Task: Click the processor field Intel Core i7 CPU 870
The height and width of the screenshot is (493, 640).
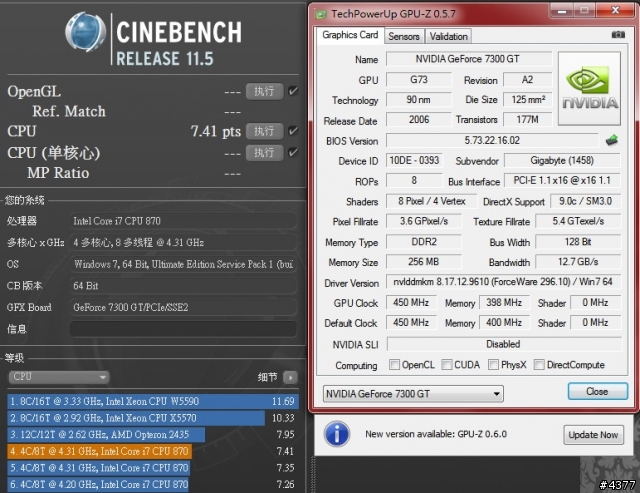Action: click(183, 221)
